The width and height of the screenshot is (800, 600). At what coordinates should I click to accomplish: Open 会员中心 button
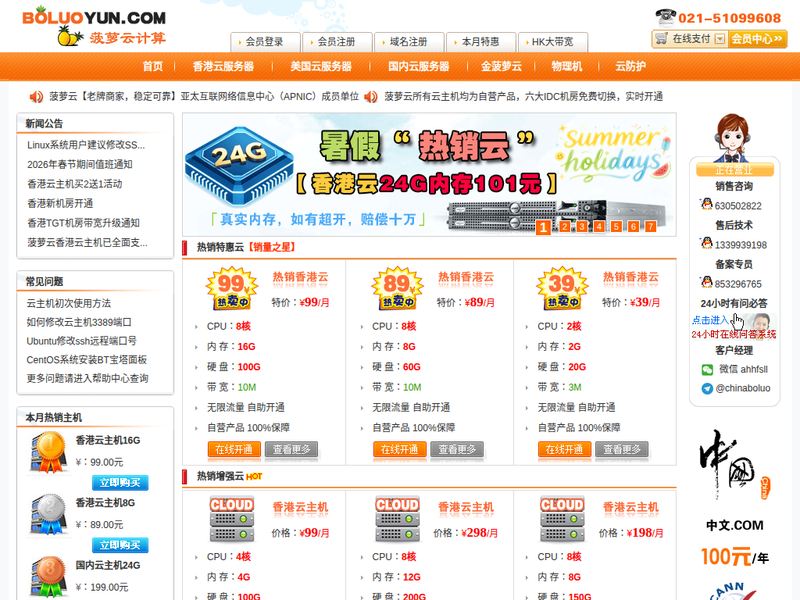point(757,39)
